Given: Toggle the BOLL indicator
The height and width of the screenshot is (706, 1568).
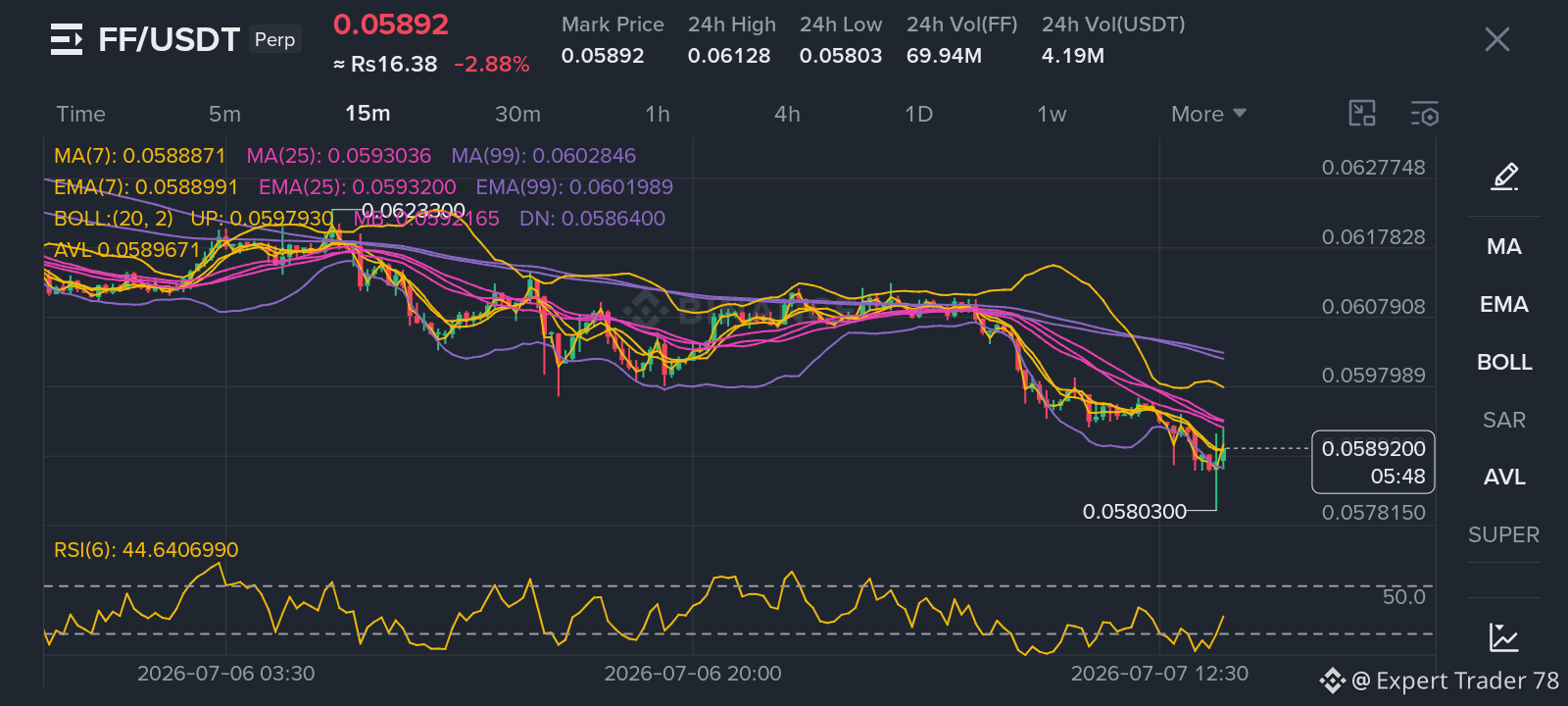Looking at the screenshot, I should coord(1504,362).
